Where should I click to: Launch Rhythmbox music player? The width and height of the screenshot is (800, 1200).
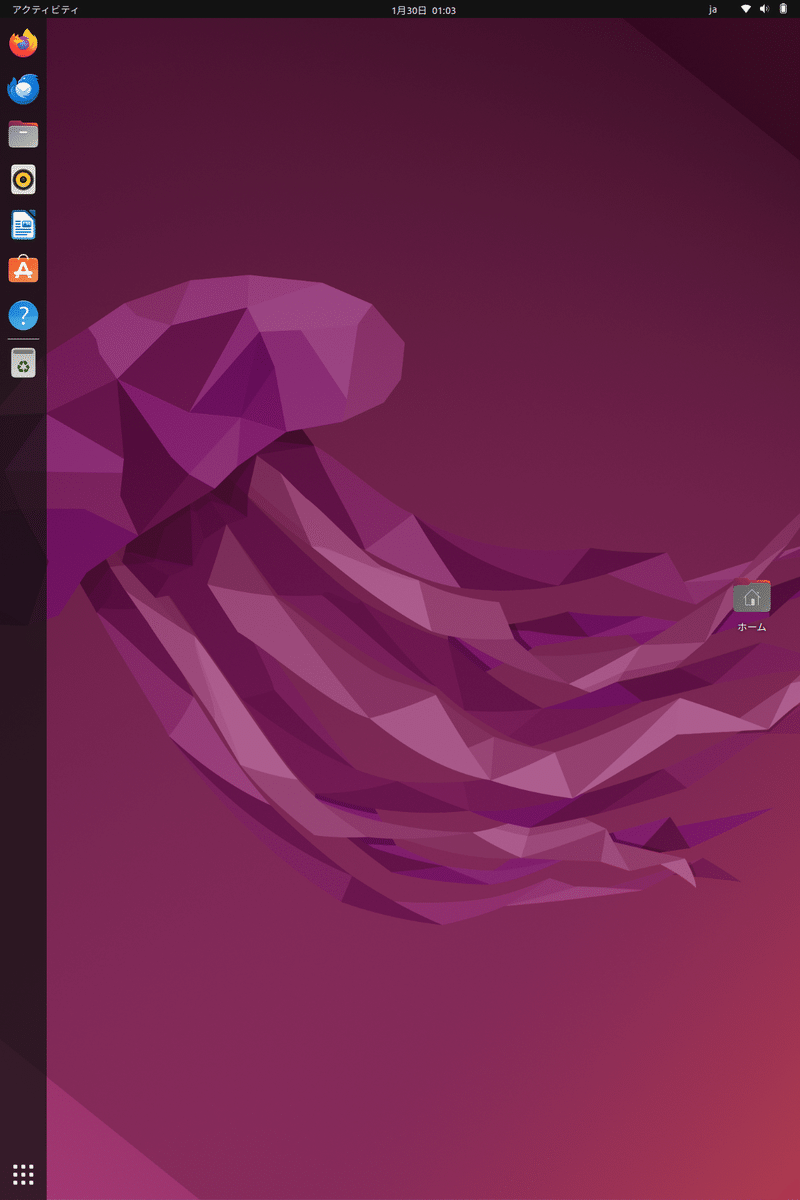pyautogui.click(x=23, y=180)
